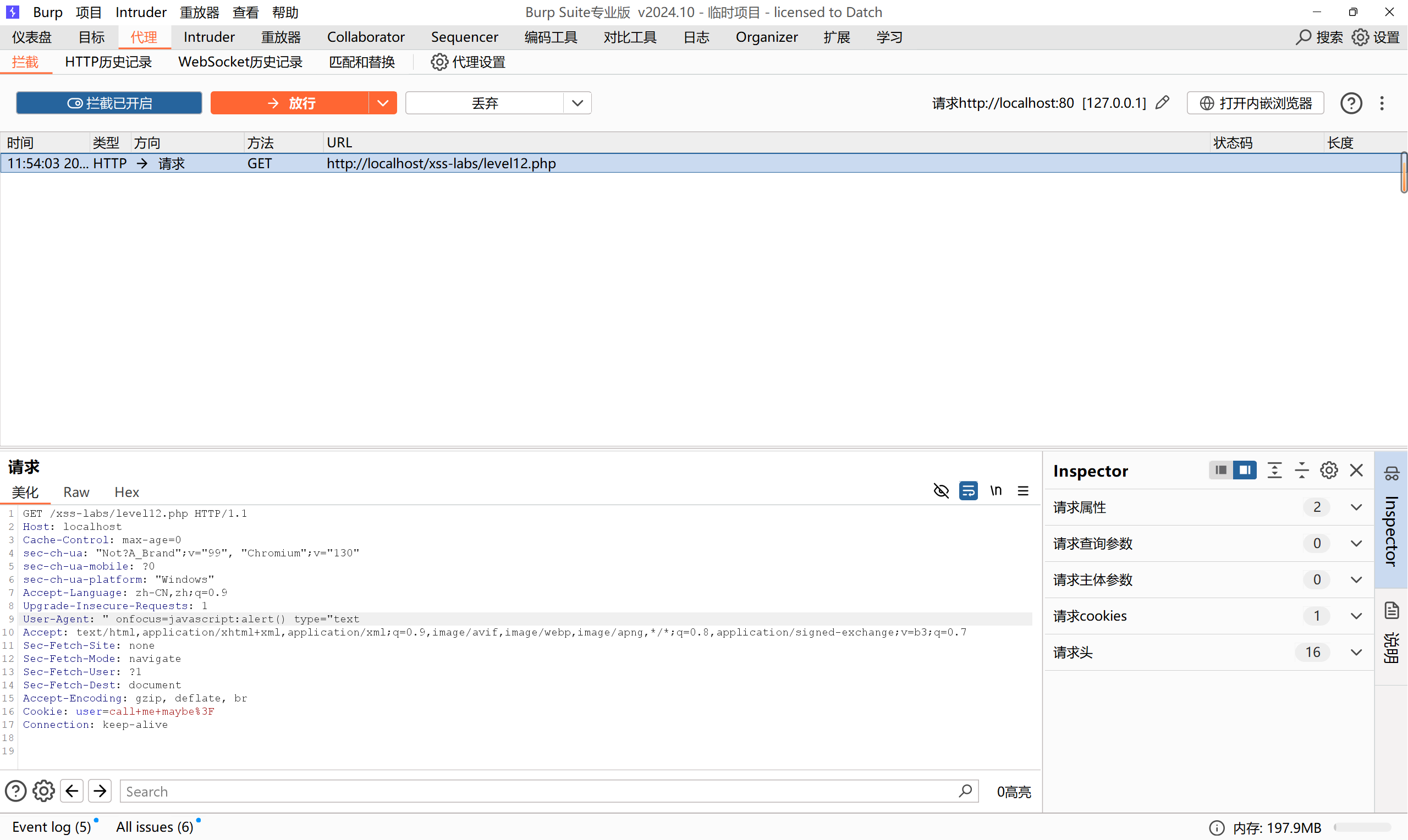The height and width of the screenshot is (840, 1408).
Task: Click the request Search input field
Action: [x=538, y=791]
